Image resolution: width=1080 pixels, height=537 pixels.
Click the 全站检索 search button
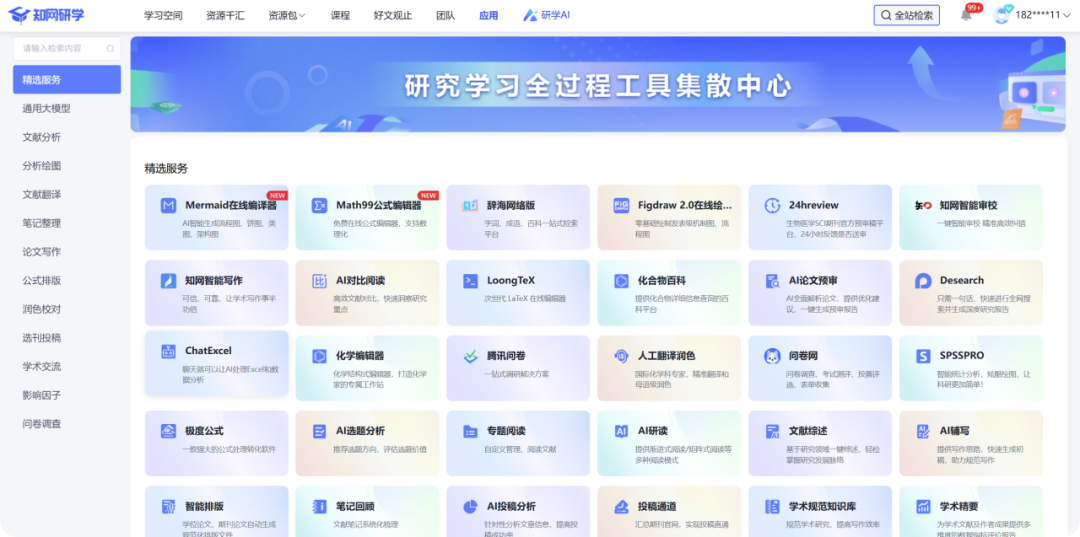pos(906,16)
